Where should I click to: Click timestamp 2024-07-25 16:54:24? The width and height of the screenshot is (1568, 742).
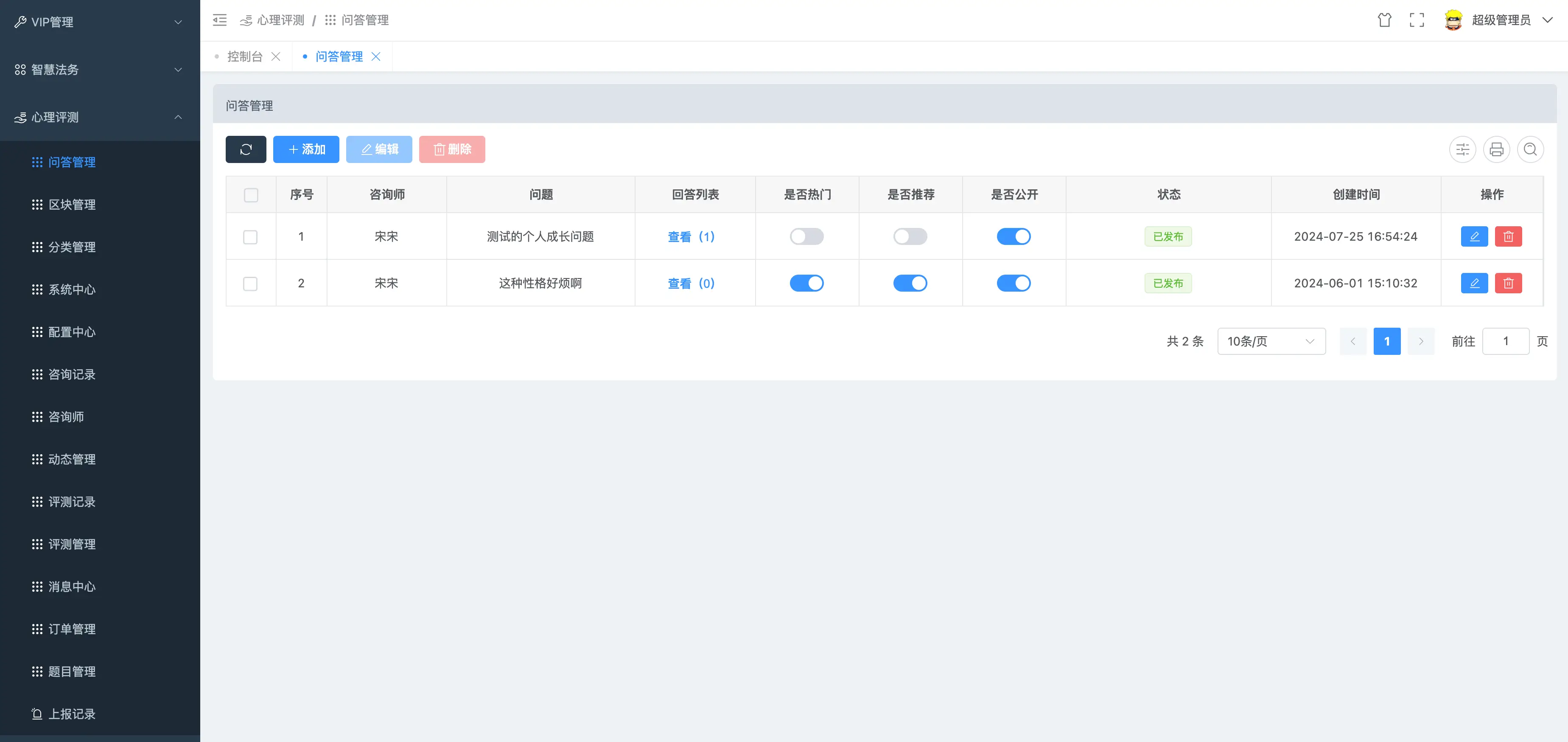point(1355,236)
